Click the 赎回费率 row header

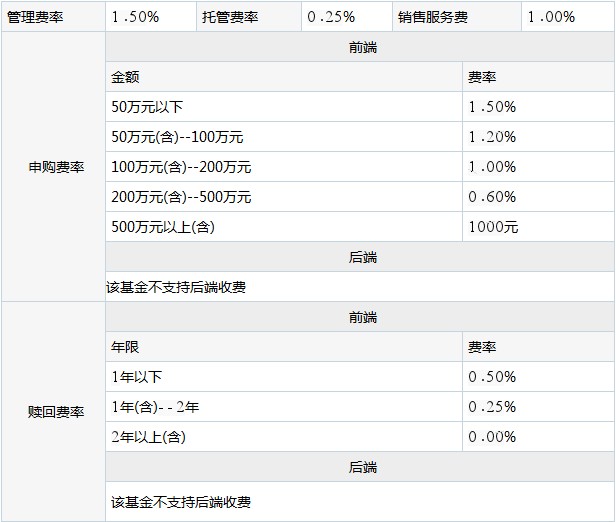pos(56,412)
